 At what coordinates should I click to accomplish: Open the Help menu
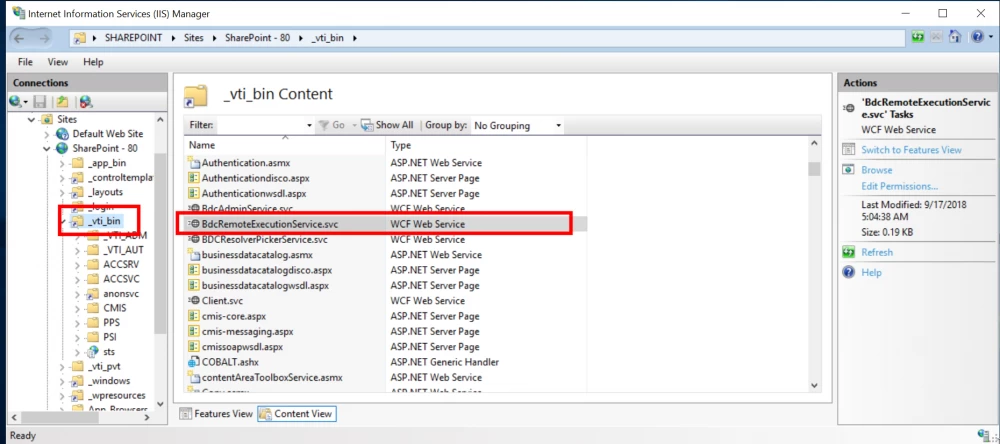coord(93,62)
